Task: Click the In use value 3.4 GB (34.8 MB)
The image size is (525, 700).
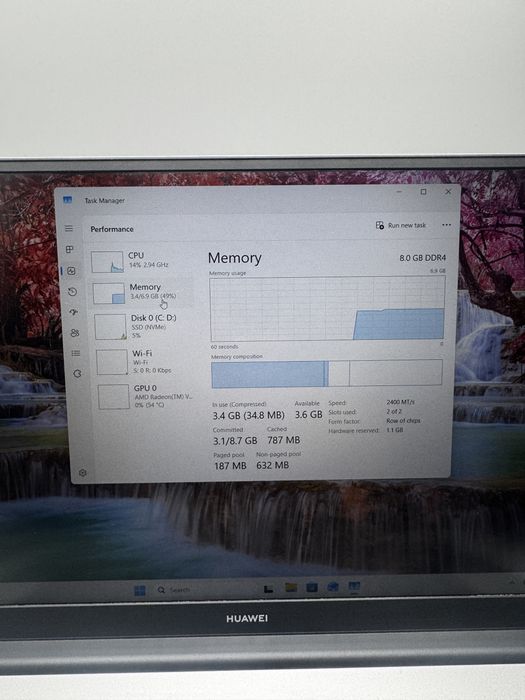Action: 248,416
